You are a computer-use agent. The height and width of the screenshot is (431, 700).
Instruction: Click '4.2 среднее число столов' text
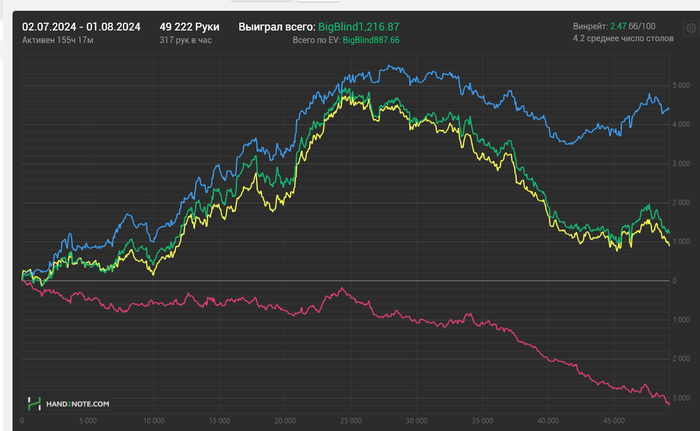click(x=623, y=38)
